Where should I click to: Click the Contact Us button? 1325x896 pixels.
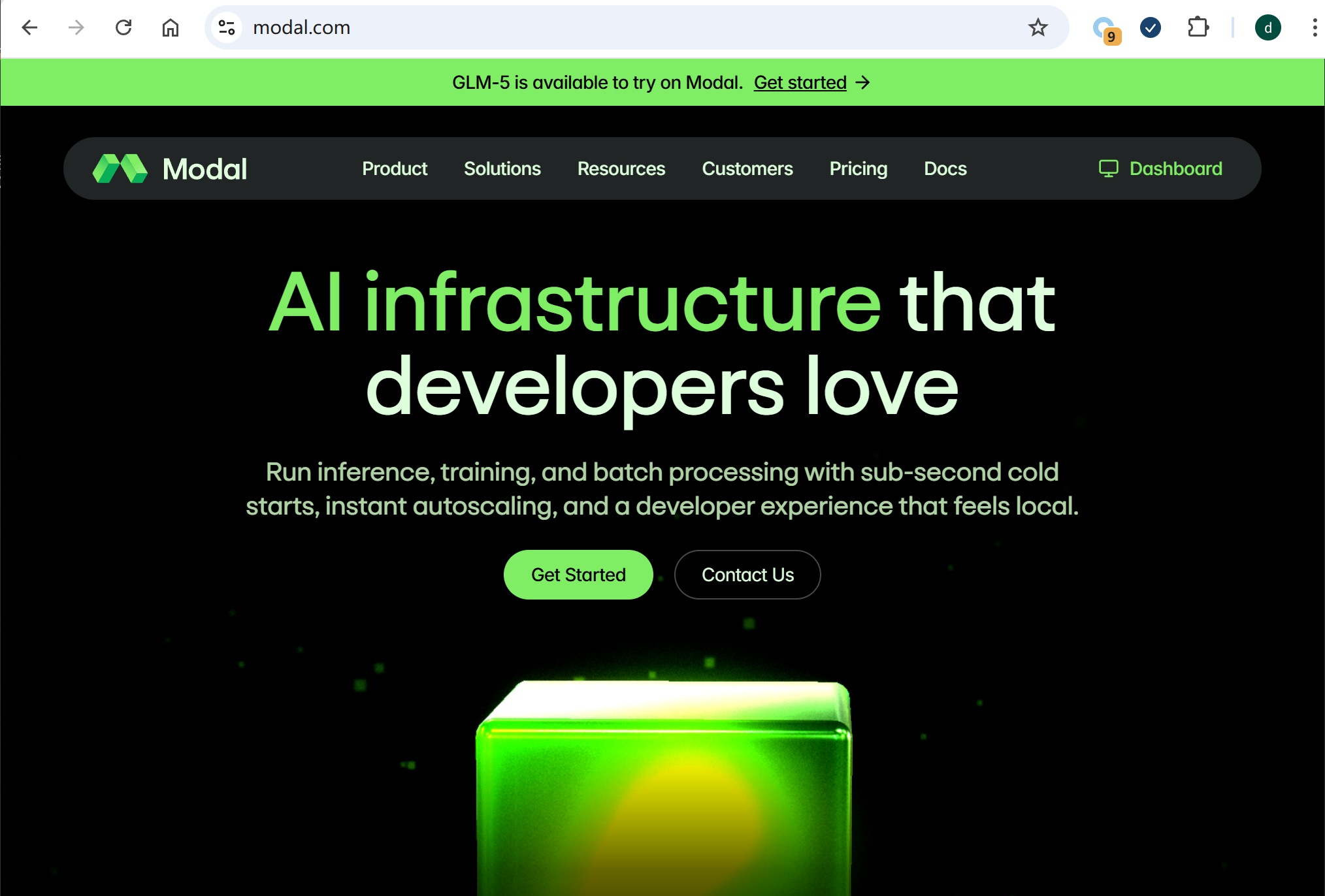[x=747, y=575]
